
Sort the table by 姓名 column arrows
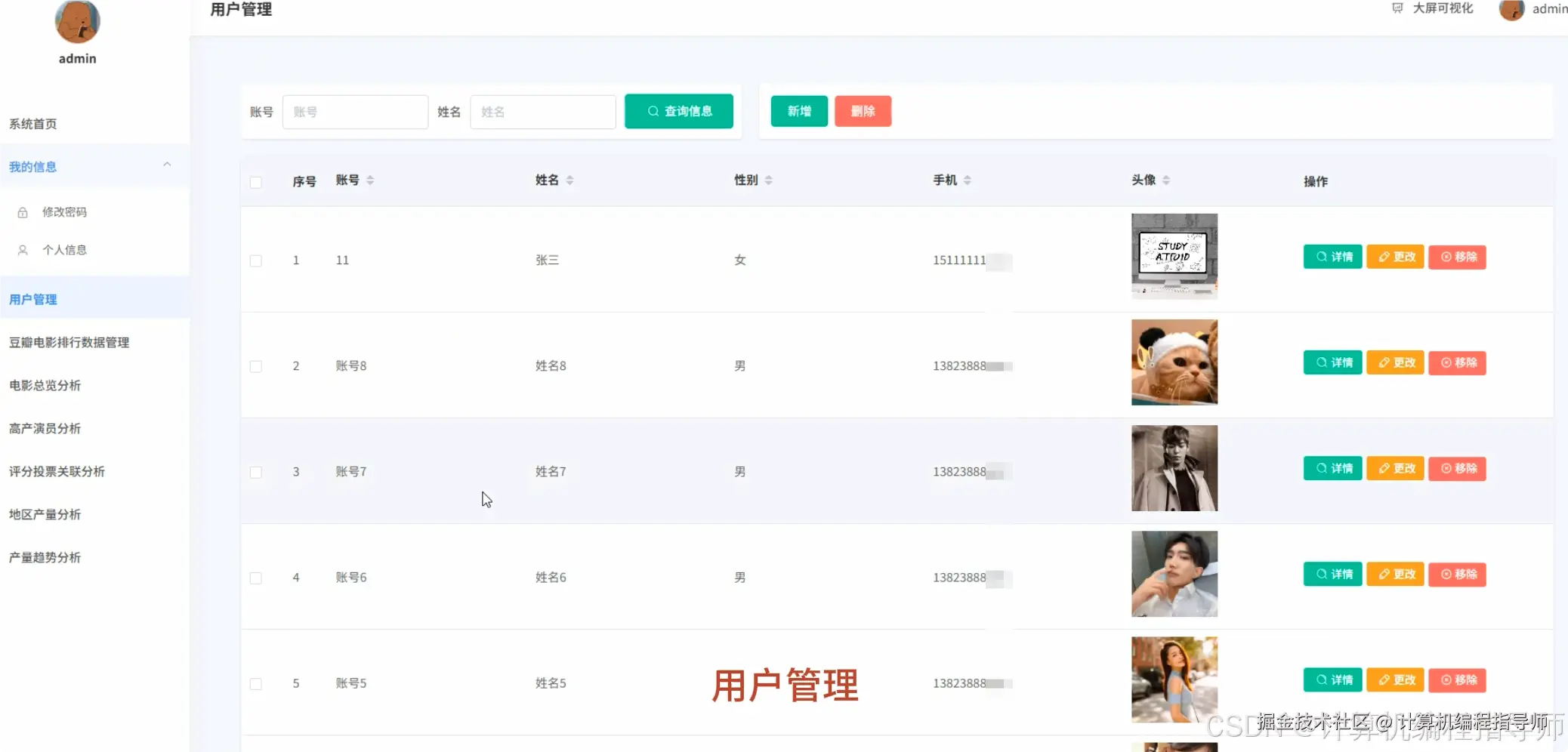pos(569,180)
